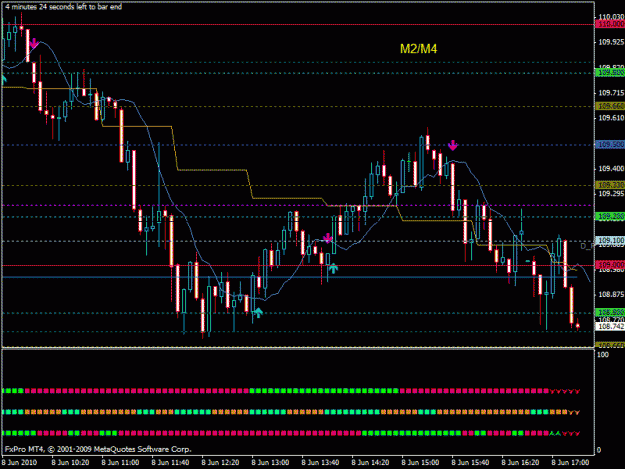This screenshot has width=625, height=469.
Task: Select the yellow 109.330 price level tag
Action: point(610,185)
